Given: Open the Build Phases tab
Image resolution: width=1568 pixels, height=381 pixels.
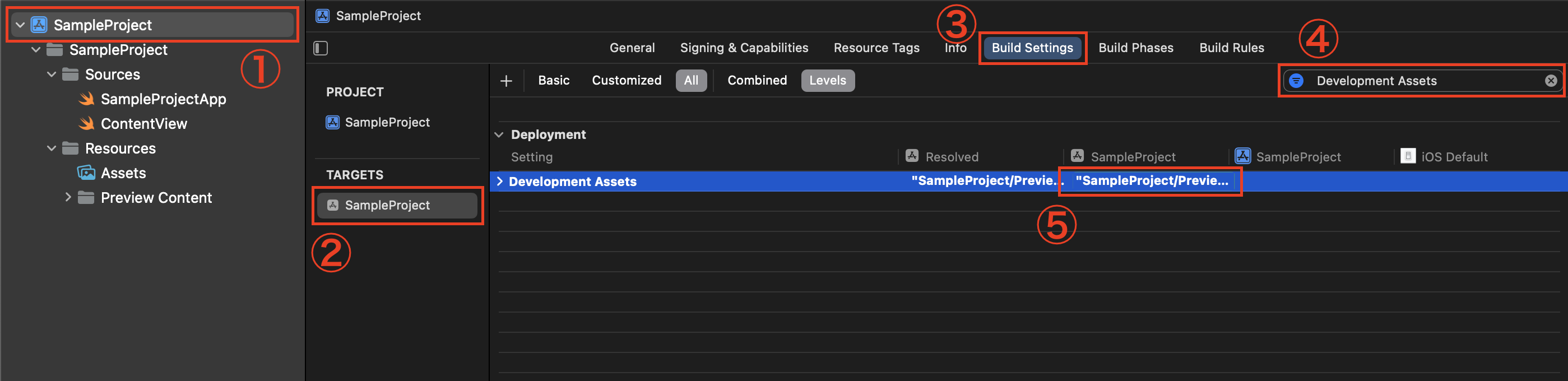Looking at the screenshot, I should click(1135, 48).
